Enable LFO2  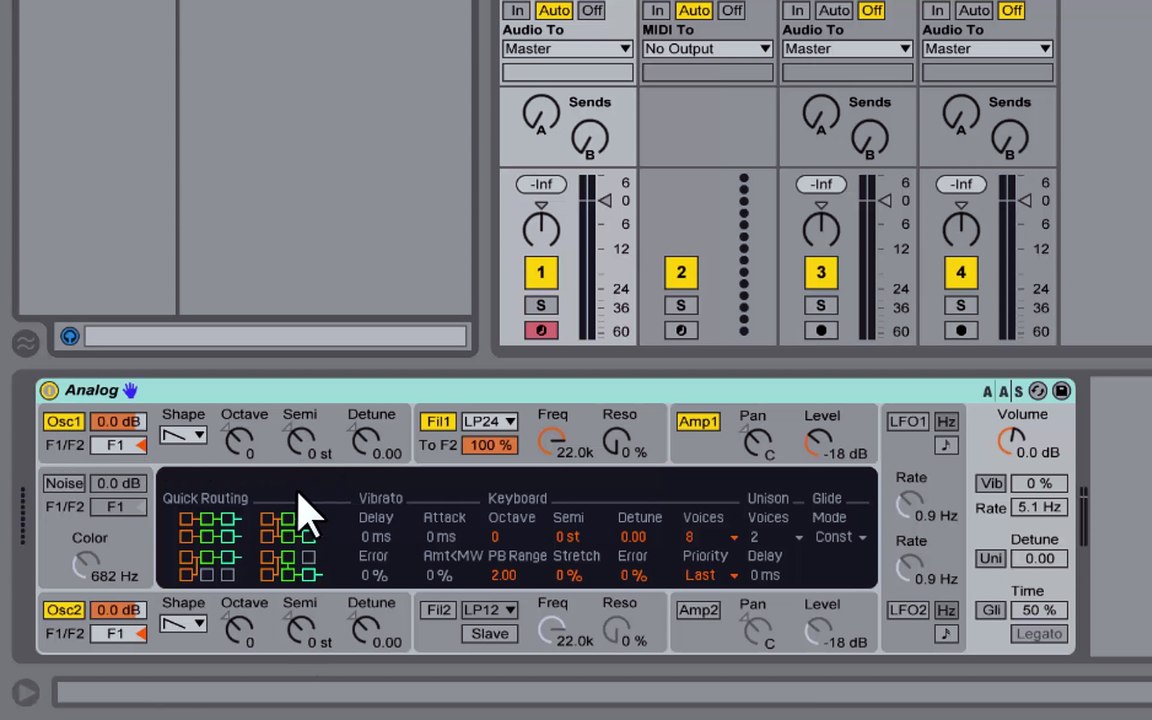pyautogui.click(x=908, y=611)
